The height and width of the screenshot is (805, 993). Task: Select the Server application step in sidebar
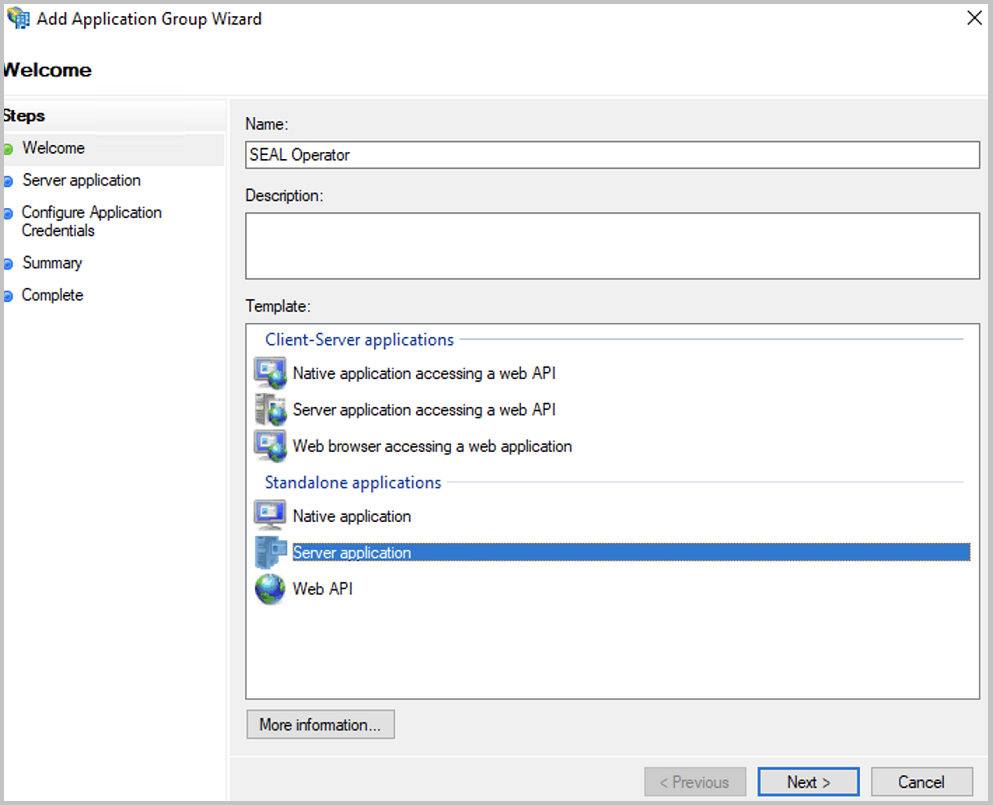(x=81, y=180)
